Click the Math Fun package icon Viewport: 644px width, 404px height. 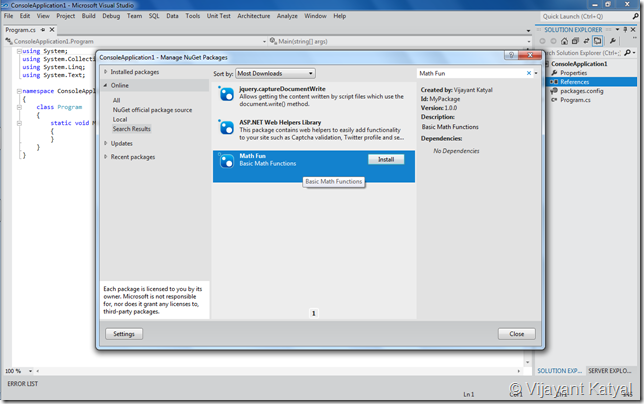pos(226,161)
